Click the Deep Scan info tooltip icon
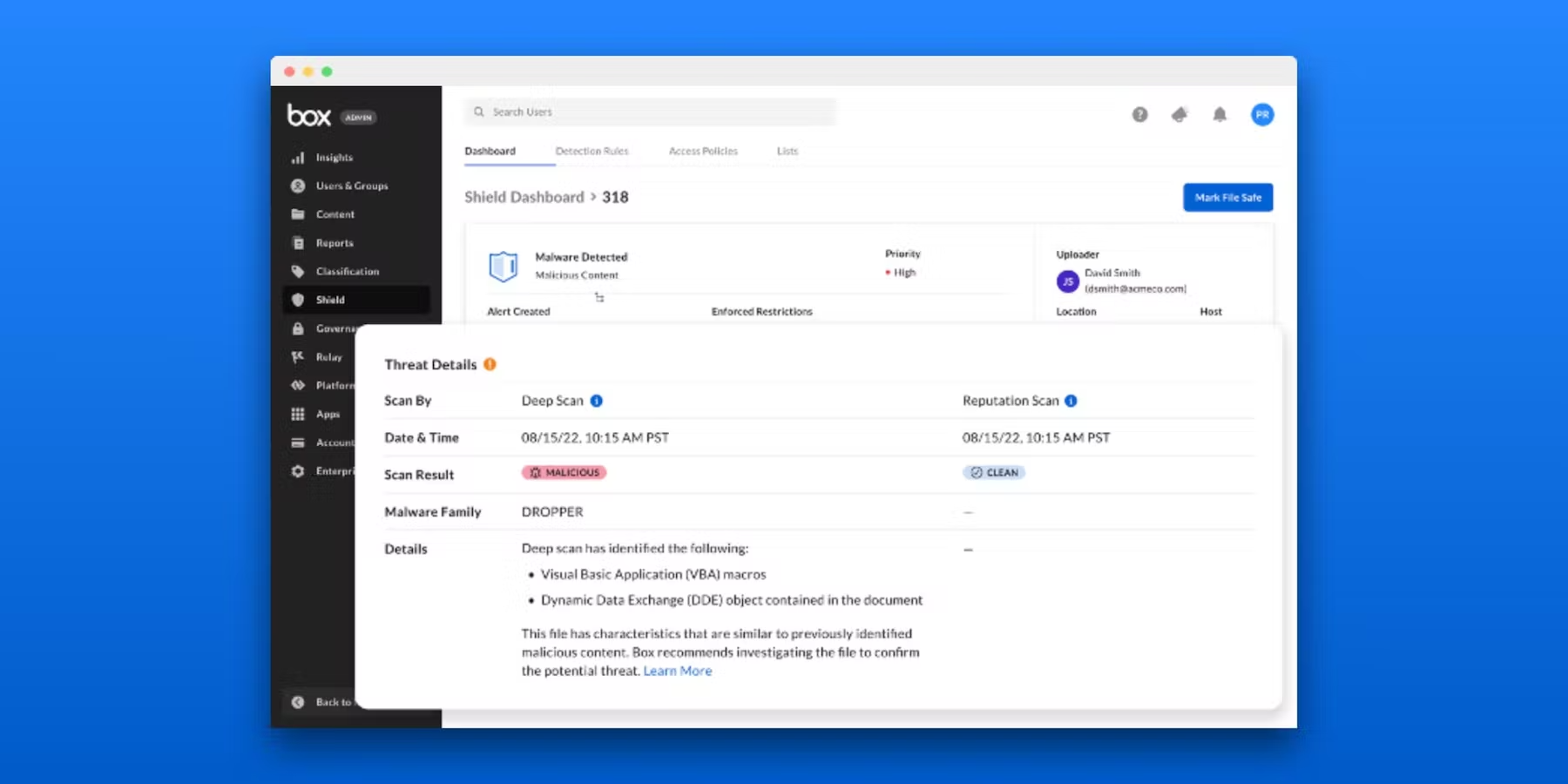Screen dimensions: 1568x784 pos(596,401)
